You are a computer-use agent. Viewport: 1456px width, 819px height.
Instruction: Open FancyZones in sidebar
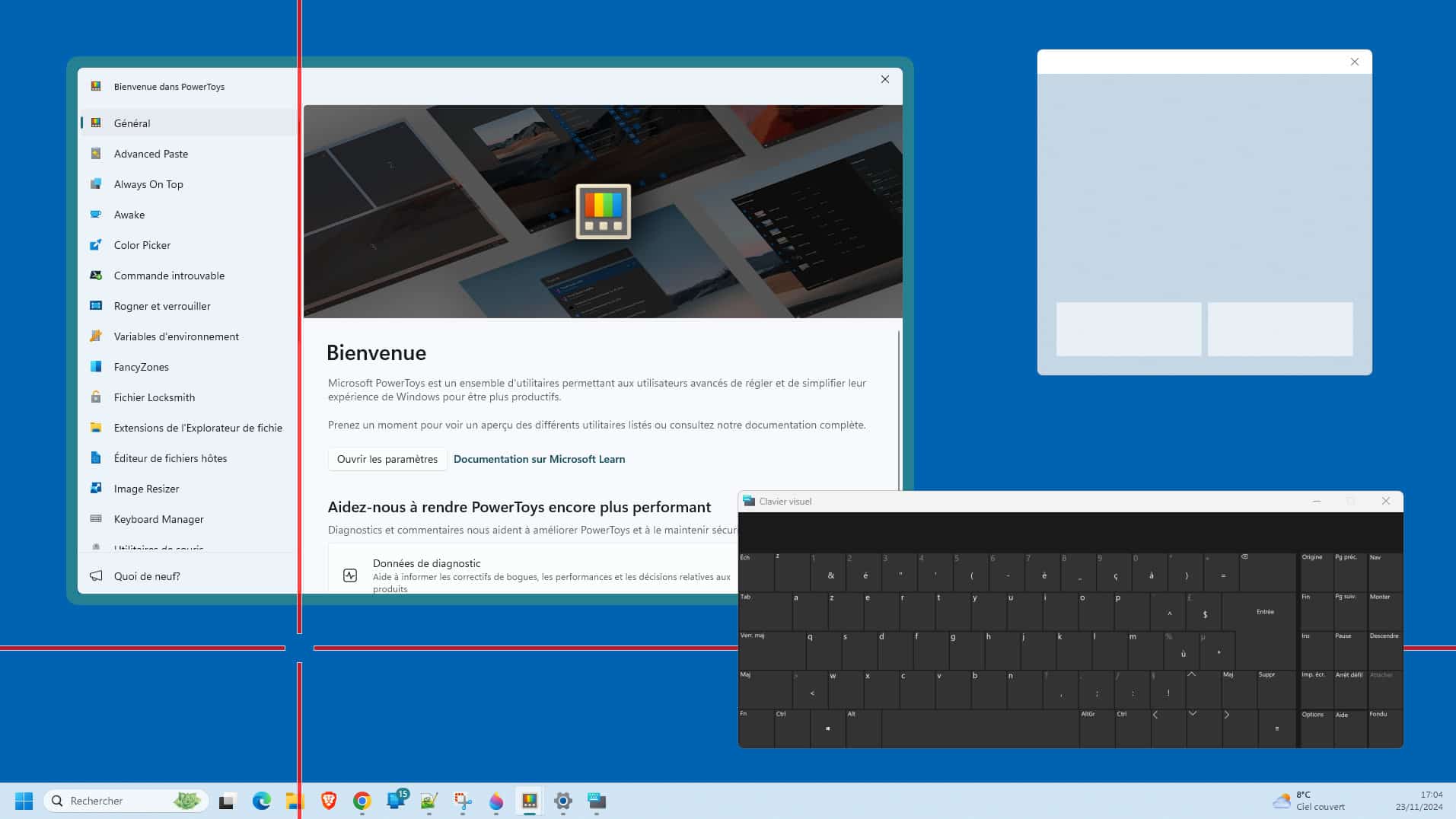click(187, 366)
